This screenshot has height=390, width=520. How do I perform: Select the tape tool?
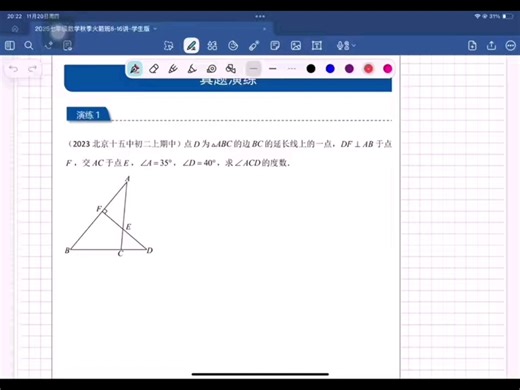pyautogui.click(x=254, y=46)
